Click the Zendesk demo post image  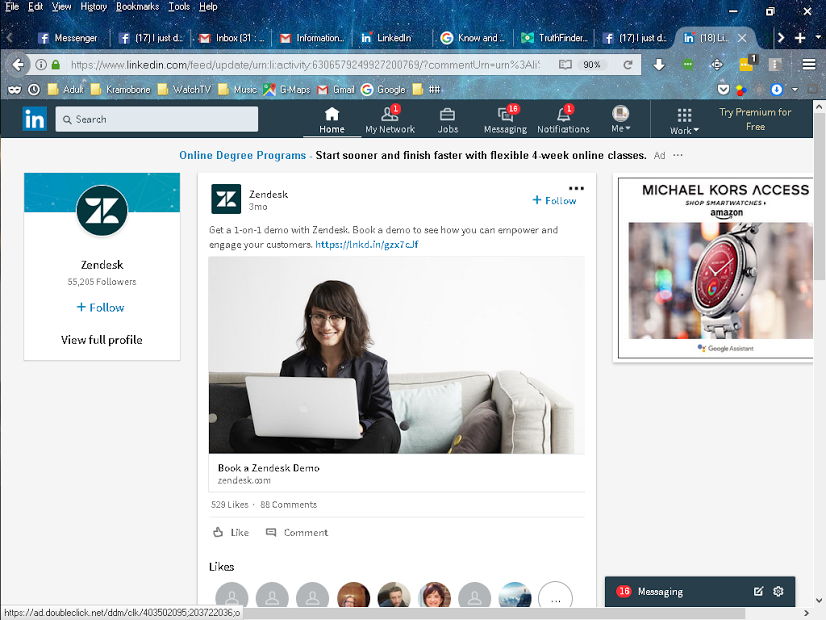coord(397,355)
